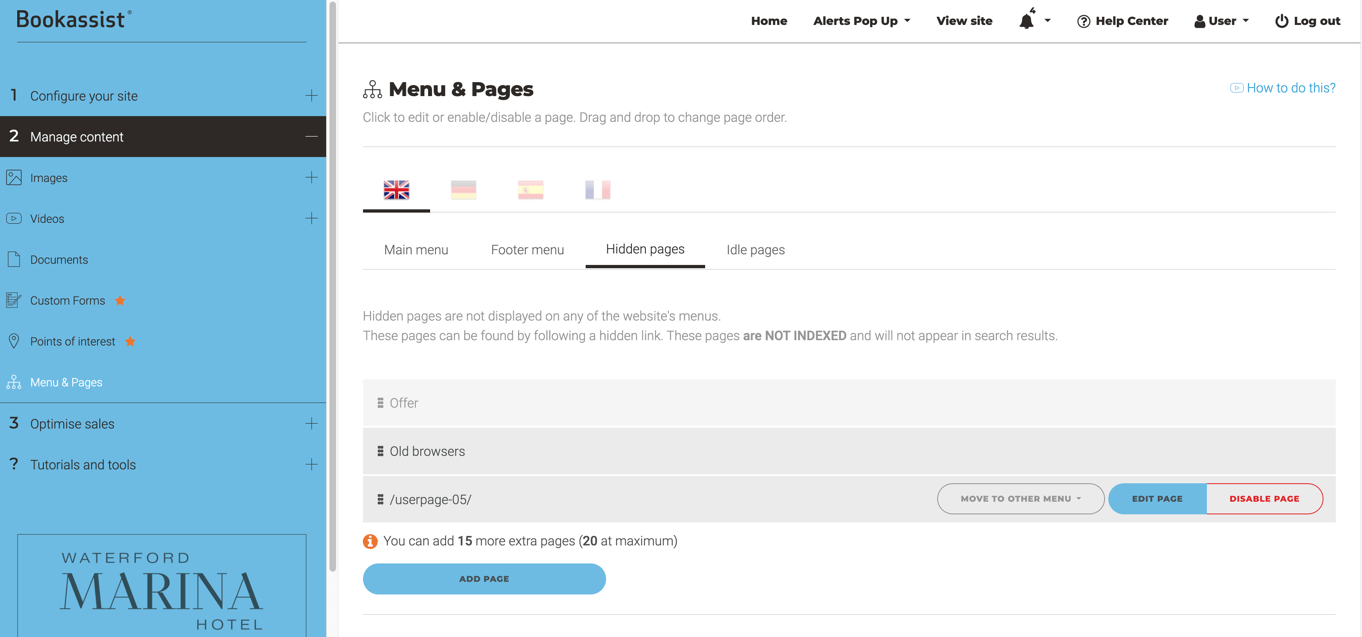Select the Videos sidebar icon
The width and height of the screenshot is (1362, 637).
14,218
